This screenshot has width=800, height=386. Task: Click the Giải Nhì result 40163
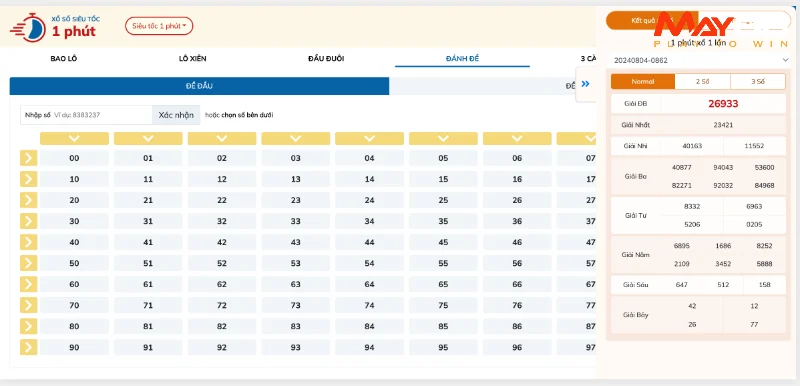click(x=692, y=146)
